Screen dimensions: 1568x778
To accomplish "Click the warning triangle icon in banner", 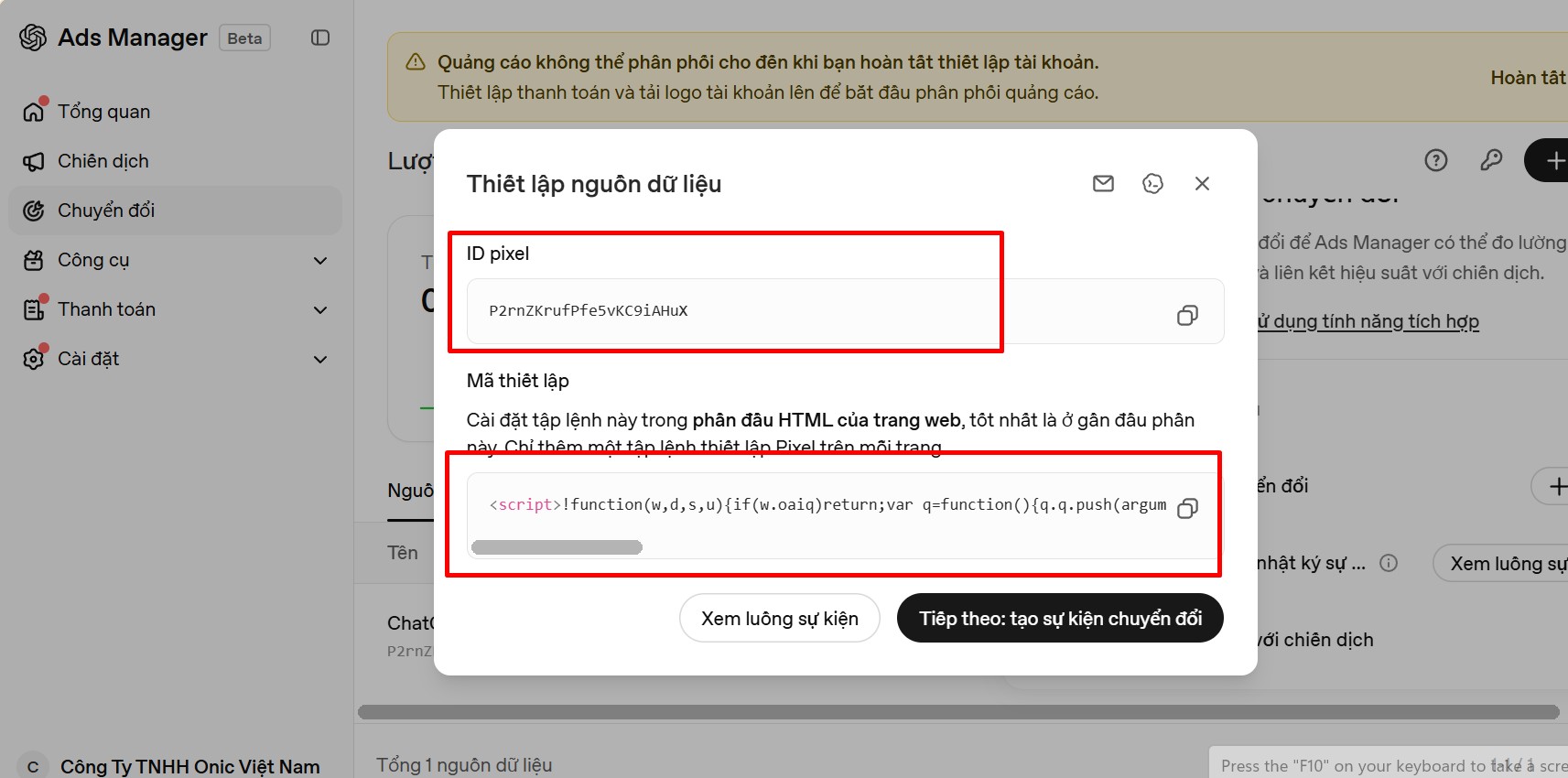I will click(416, 62).
